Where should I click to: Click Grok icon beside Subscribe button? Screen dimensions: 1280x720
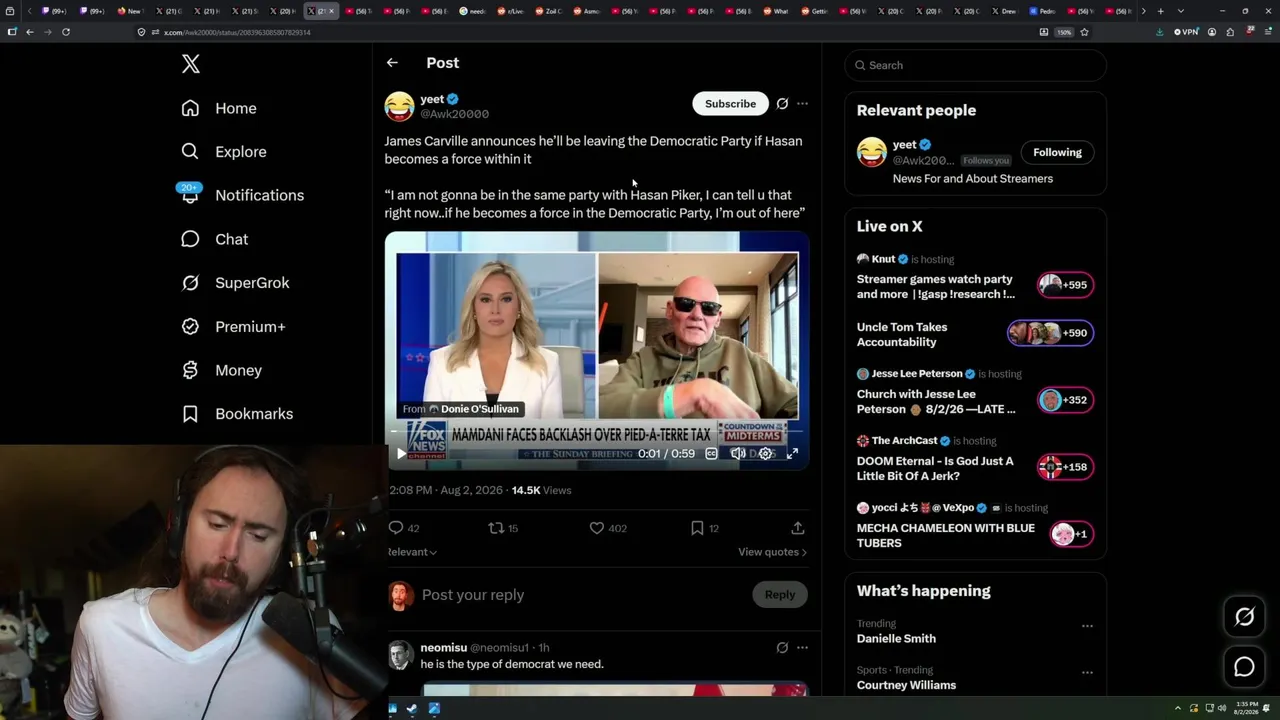(x=782, y=104)
